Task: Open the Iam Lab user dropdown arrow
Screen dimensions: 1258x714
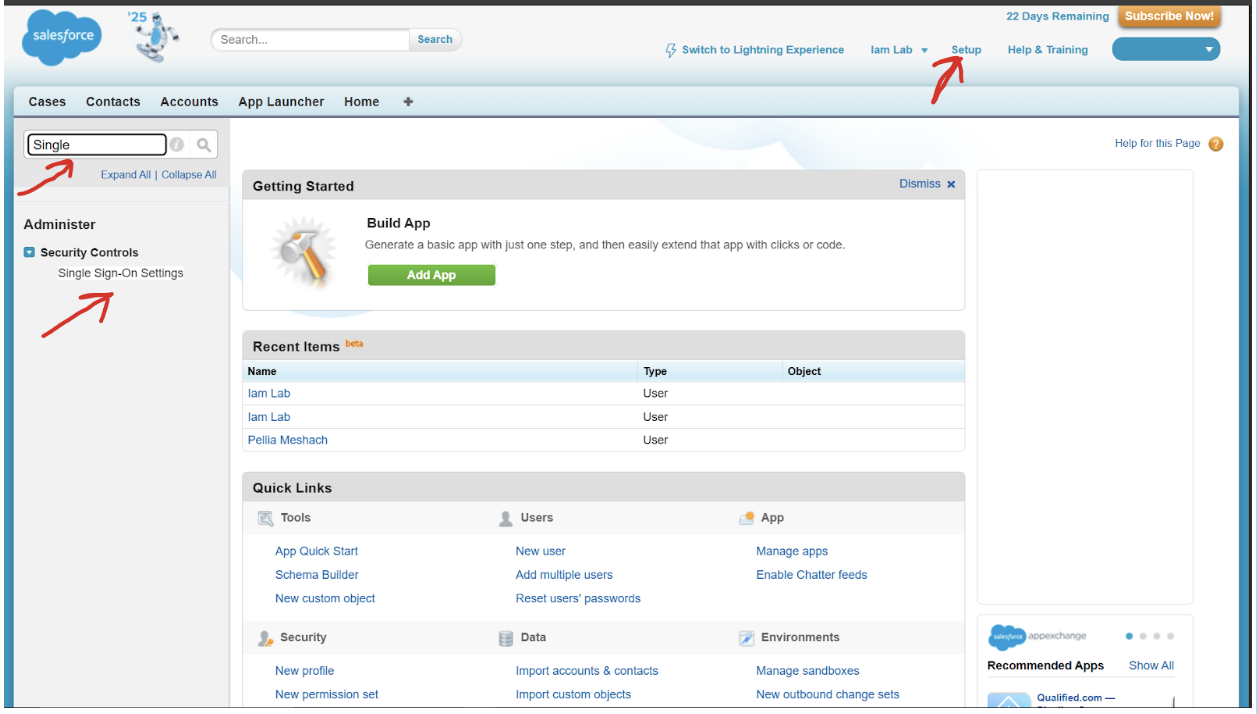Action: coord(924,50)
